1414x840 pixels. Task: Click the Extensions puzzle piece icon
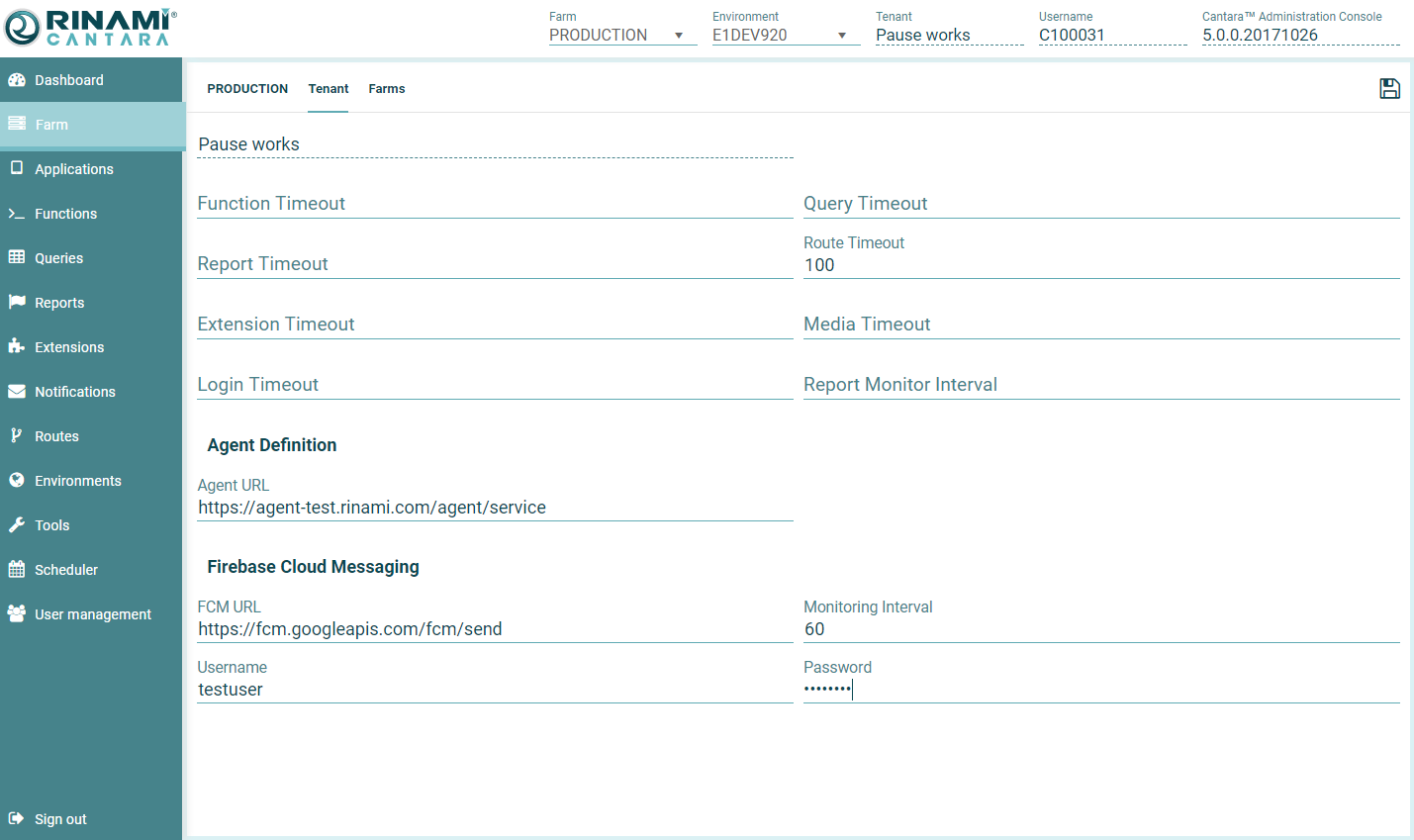(17, 346)
